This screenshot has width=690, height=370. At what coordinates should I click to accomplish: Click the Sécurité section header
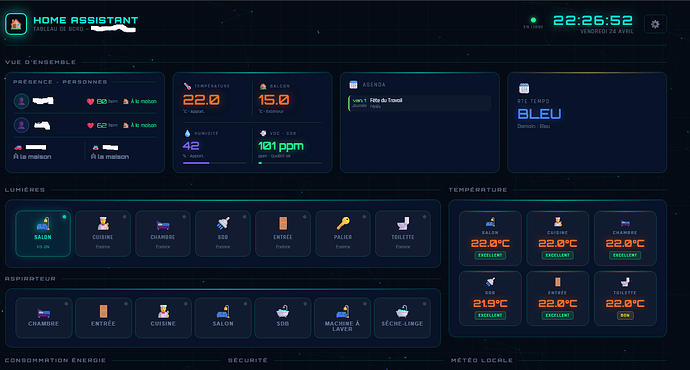point(247,360)
